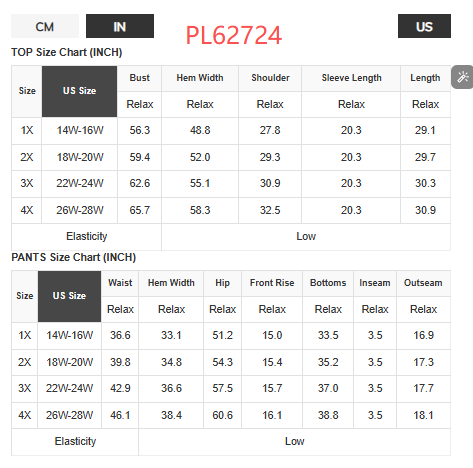The image size is (473, 468).
Task: Click the PL62724 product code
Action: click(234, 35)
